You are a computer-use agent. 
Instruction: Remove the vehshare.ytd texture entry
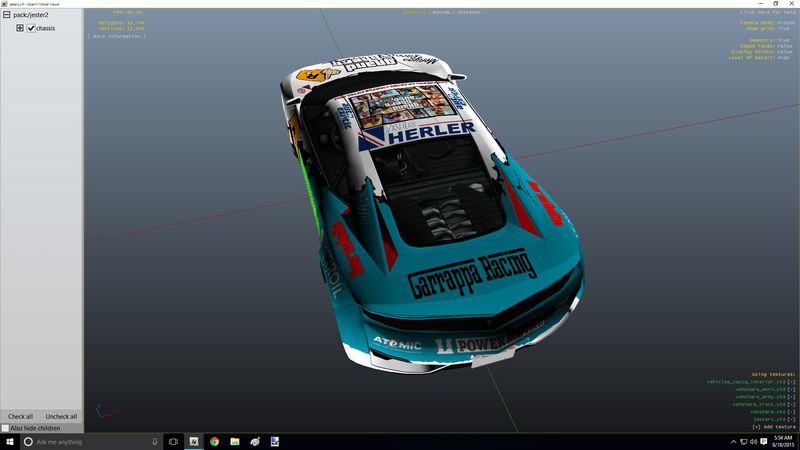pyautogui.click(x=791, y=411)
